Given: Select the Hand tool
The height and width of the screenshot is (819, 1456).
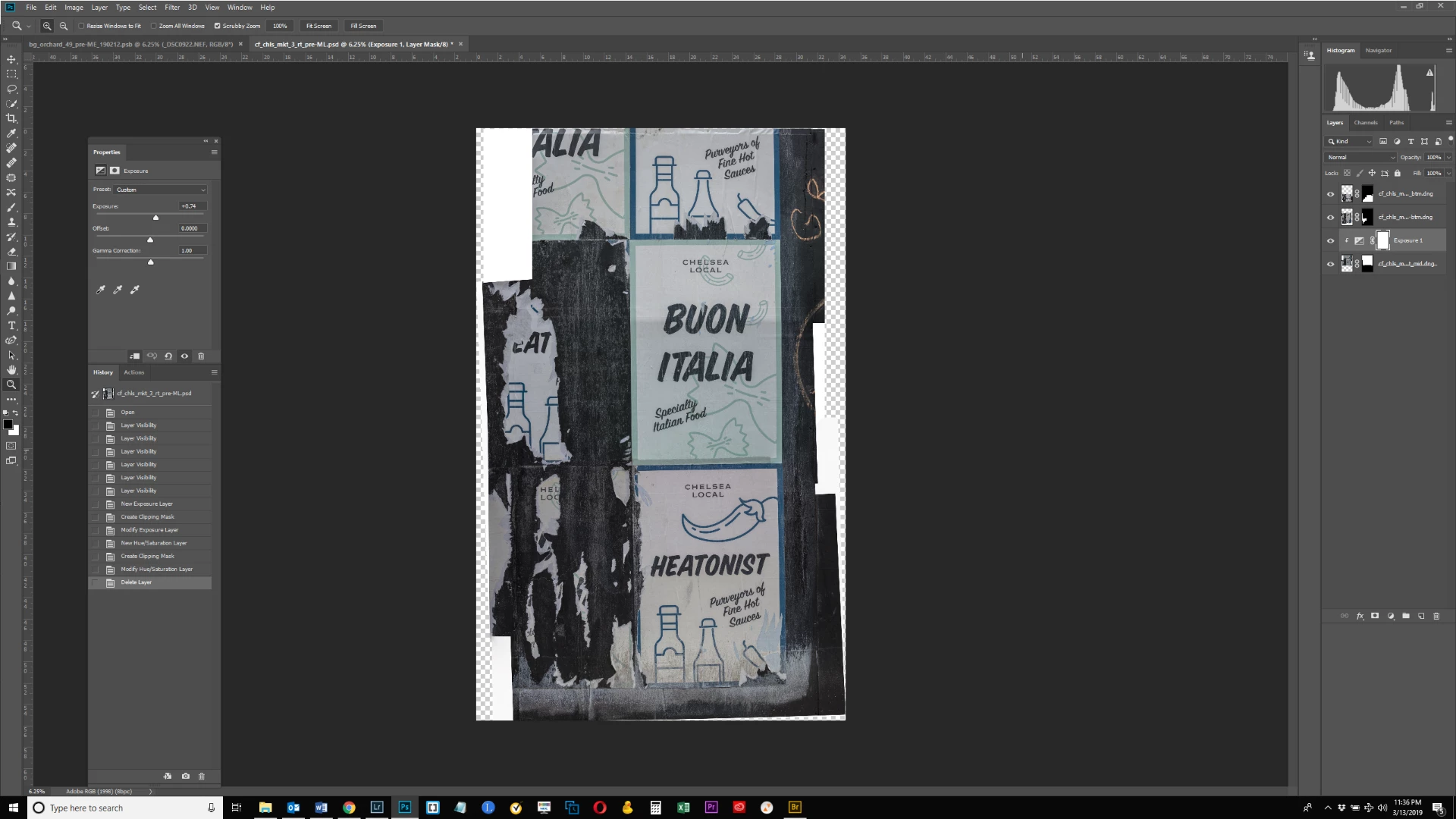Looking at the screenshot, I should [x=11, y=369].
